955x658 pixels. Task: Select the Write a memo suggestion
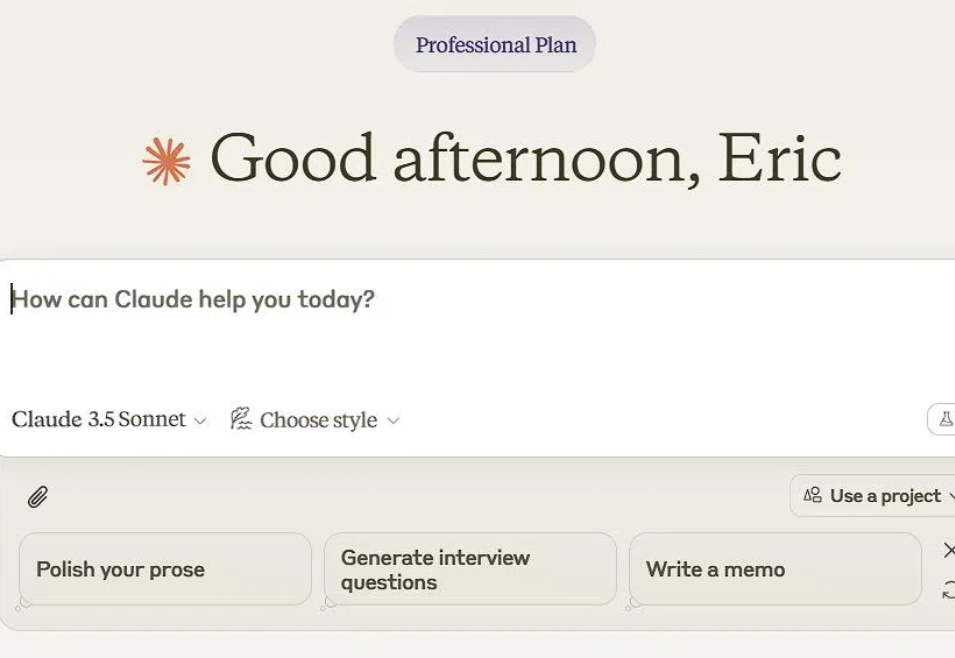[775, 569]
